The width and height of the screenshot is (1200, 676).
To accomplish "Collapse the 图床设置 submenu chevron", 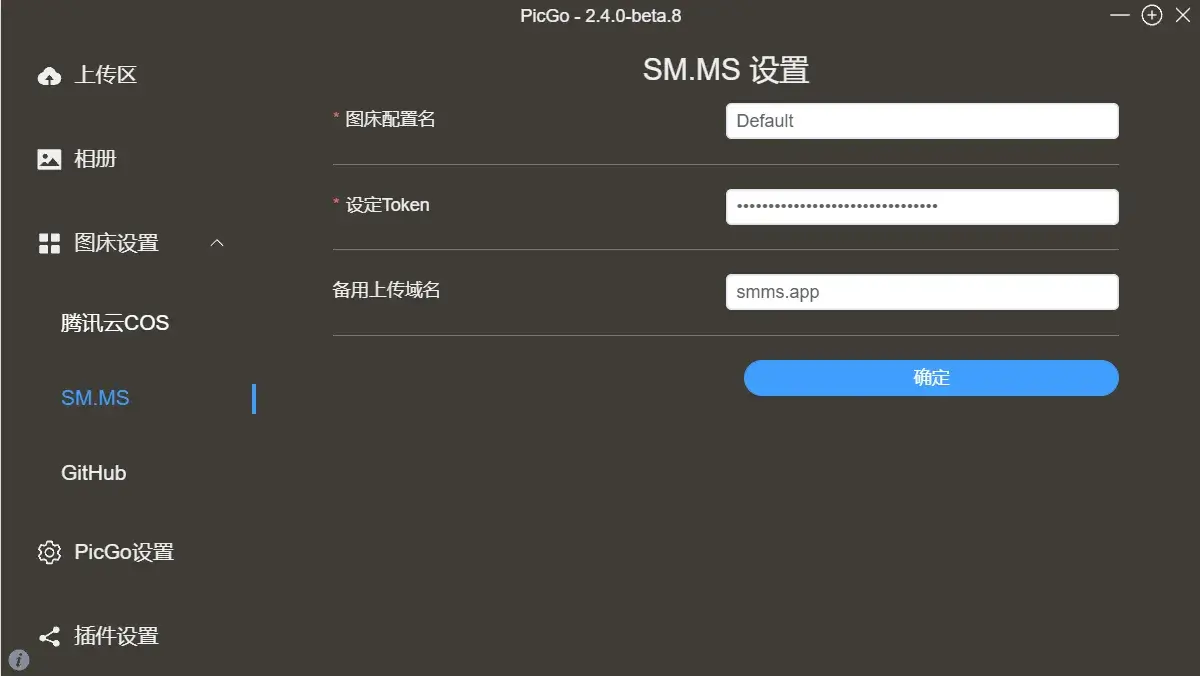I will 217,243.
